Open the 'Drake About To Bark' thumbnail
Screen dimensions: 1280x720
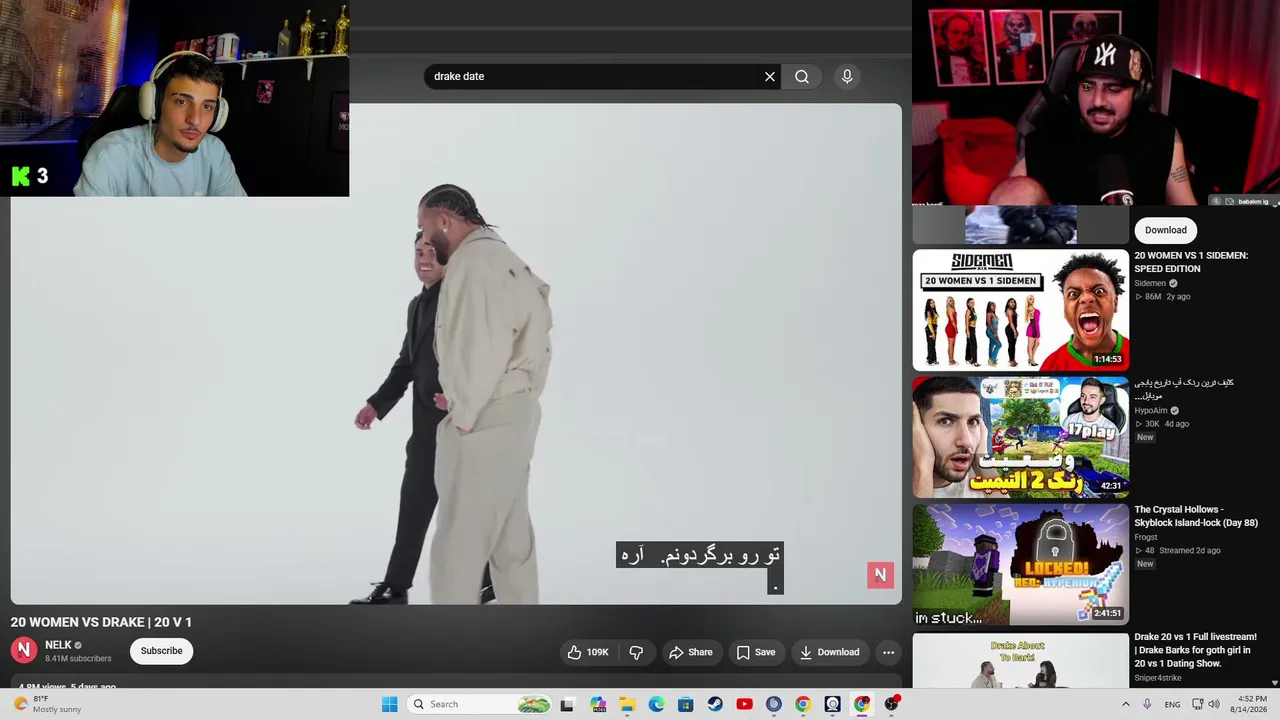click(1021, 660)
